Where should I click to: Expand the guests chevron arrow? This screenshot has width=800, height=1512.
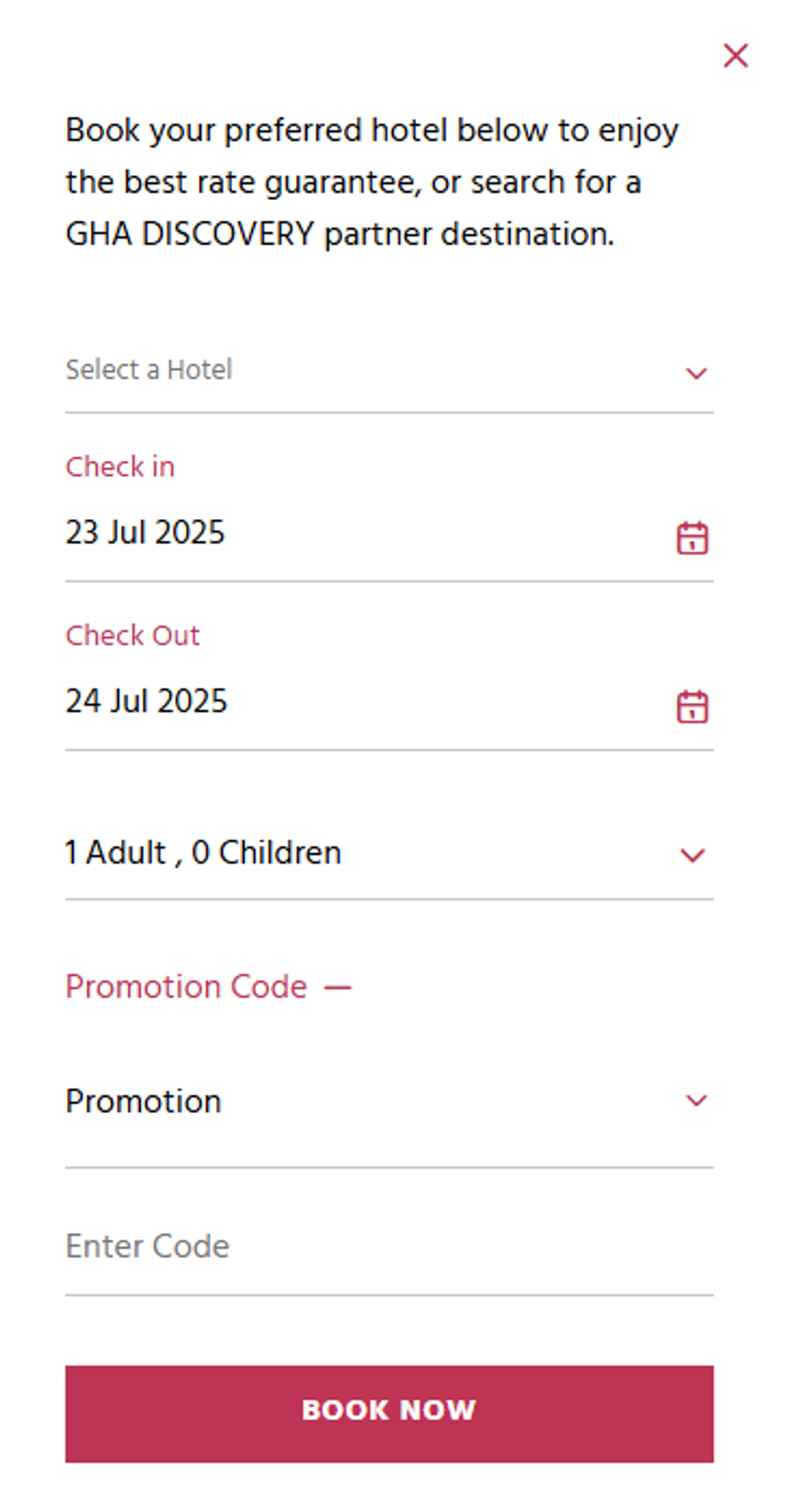692,856
